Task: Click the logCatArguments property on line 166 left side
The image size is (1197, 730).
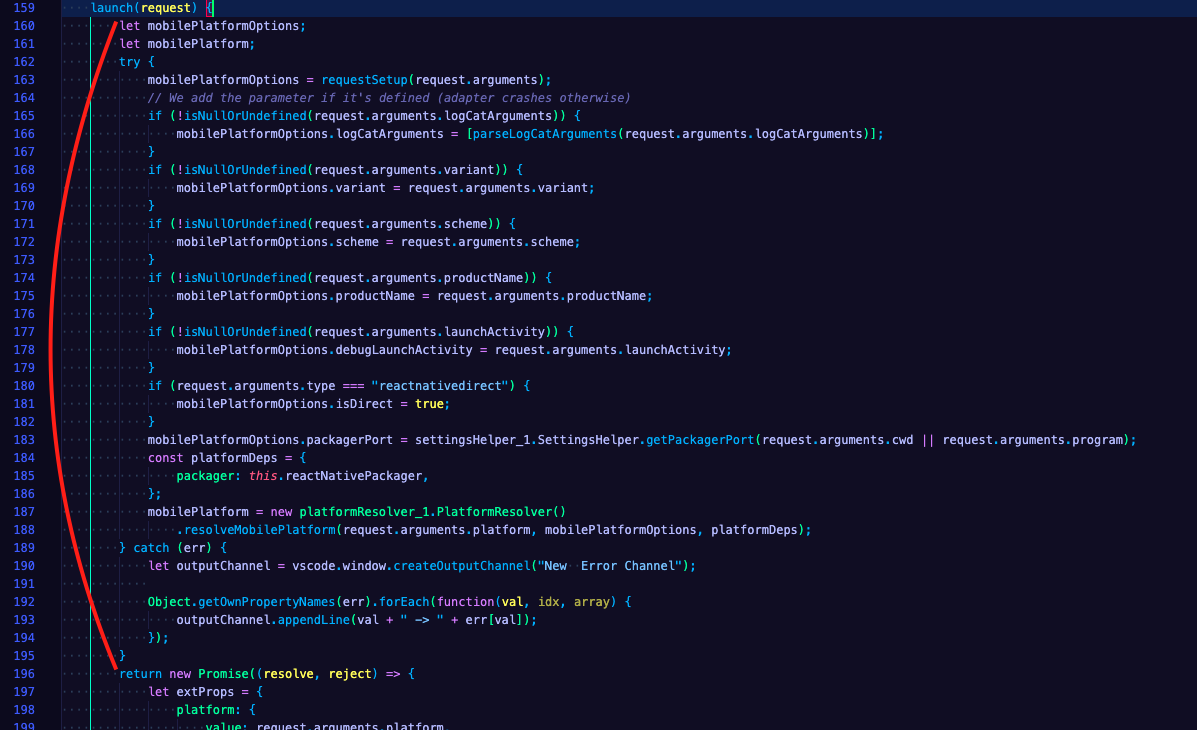Action: tap(389, 134)
